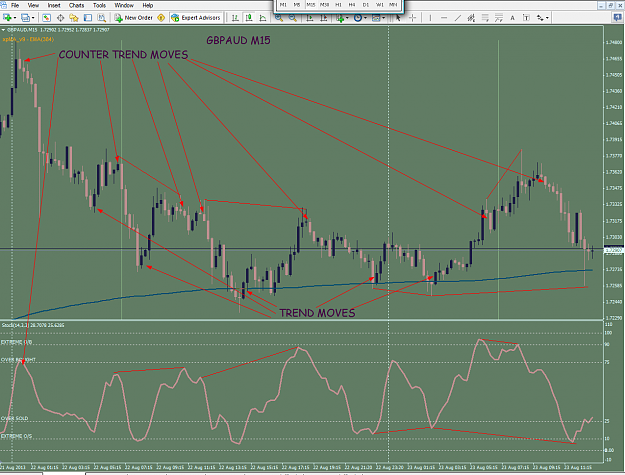Switch timeframe to H4

click(352, 5)
